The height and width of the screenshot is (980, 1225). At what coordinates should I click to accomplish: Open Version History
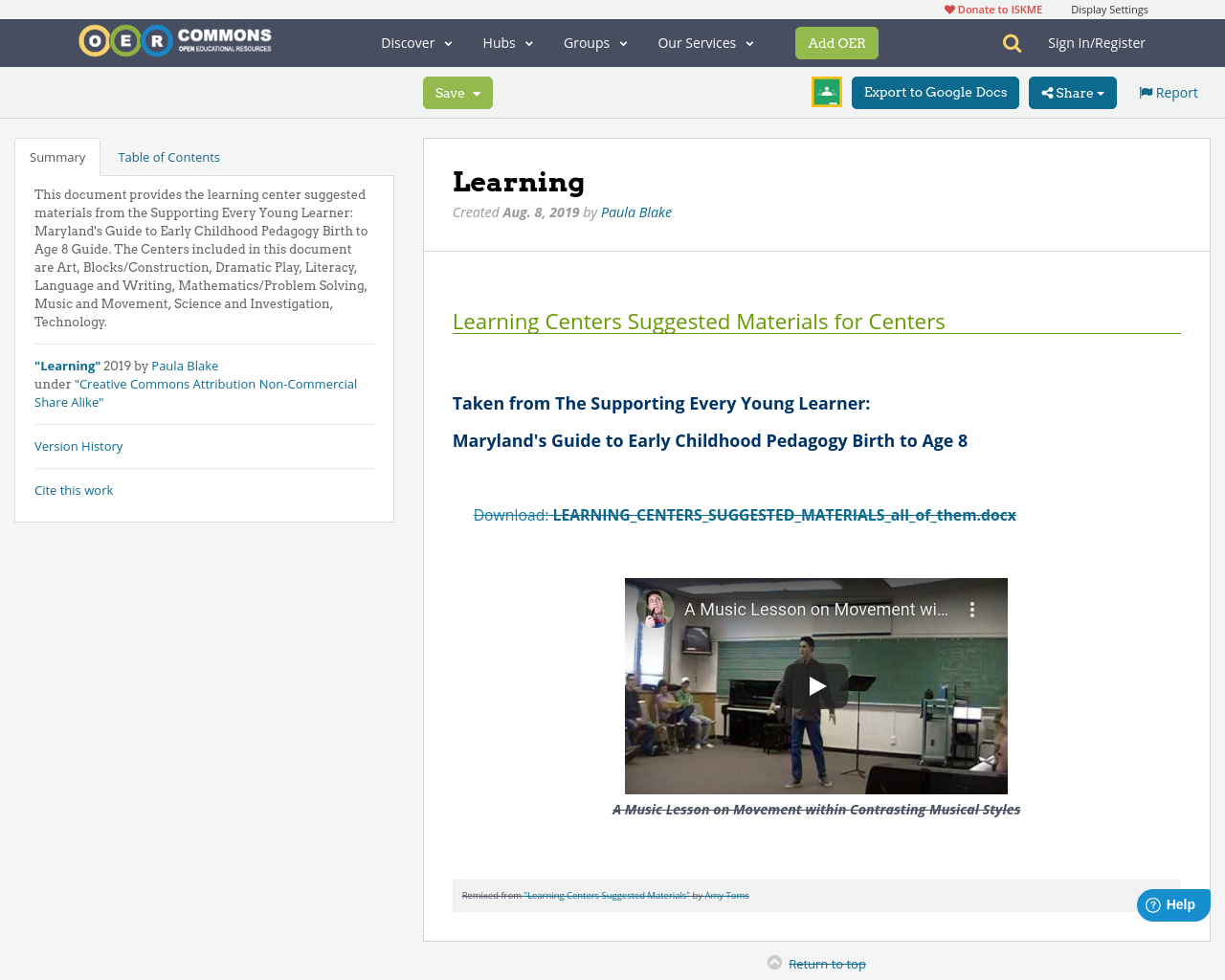(78, 446)
